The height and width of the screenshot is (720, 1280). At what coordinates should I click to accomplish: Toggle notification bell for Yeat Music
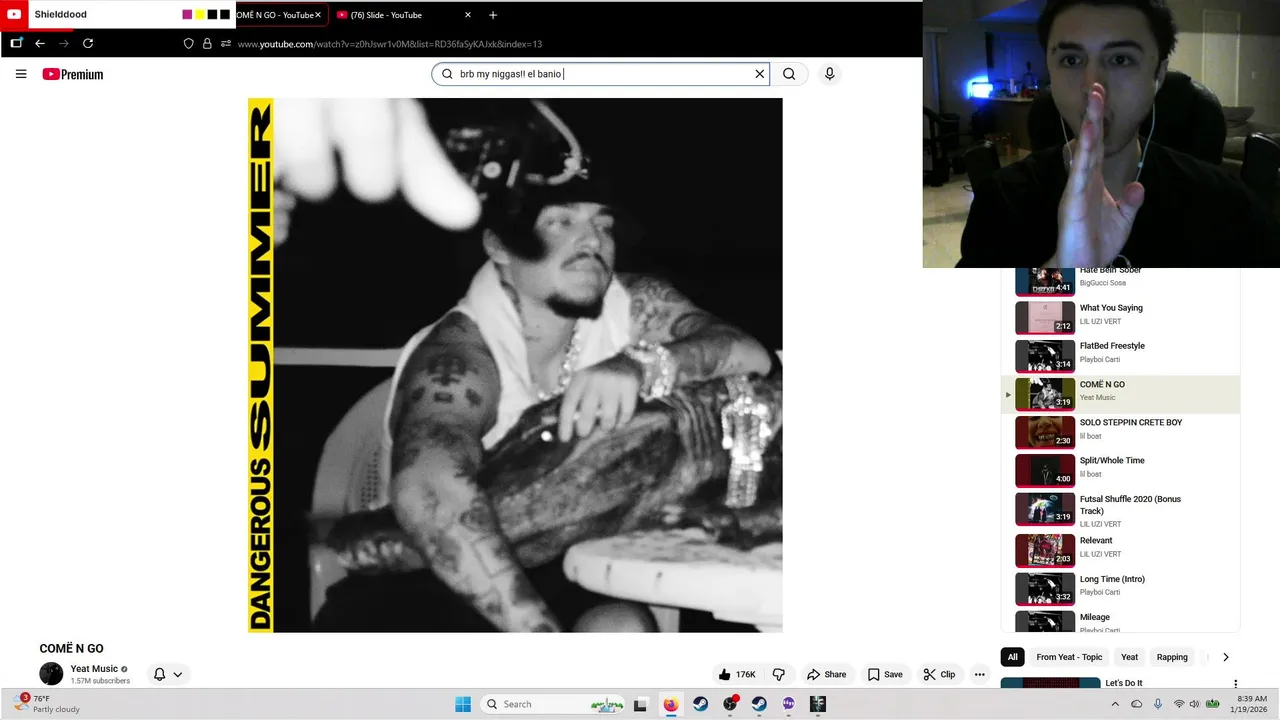(x=159, y=674)
